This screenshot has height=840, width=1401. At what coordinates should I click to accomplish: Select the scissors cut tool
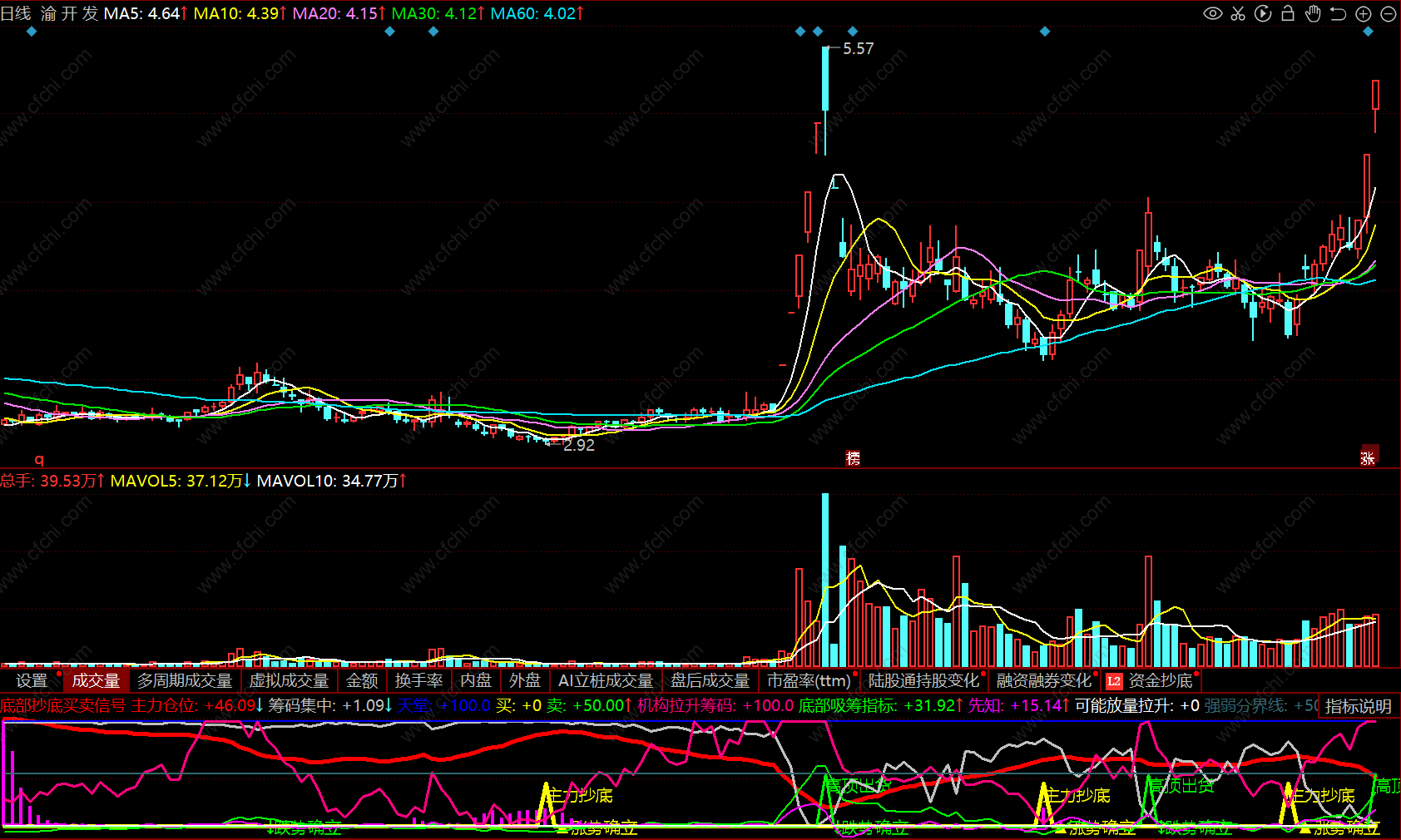[1238, 13]
